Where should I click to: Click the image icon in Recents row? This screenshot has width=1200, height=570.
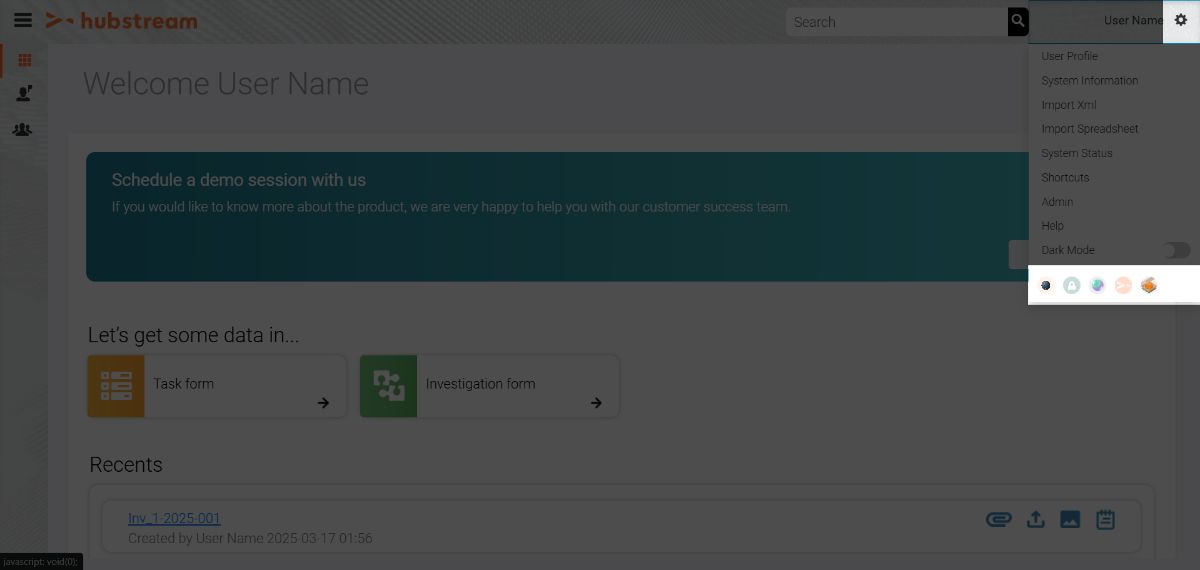(x=1070, y=519)
